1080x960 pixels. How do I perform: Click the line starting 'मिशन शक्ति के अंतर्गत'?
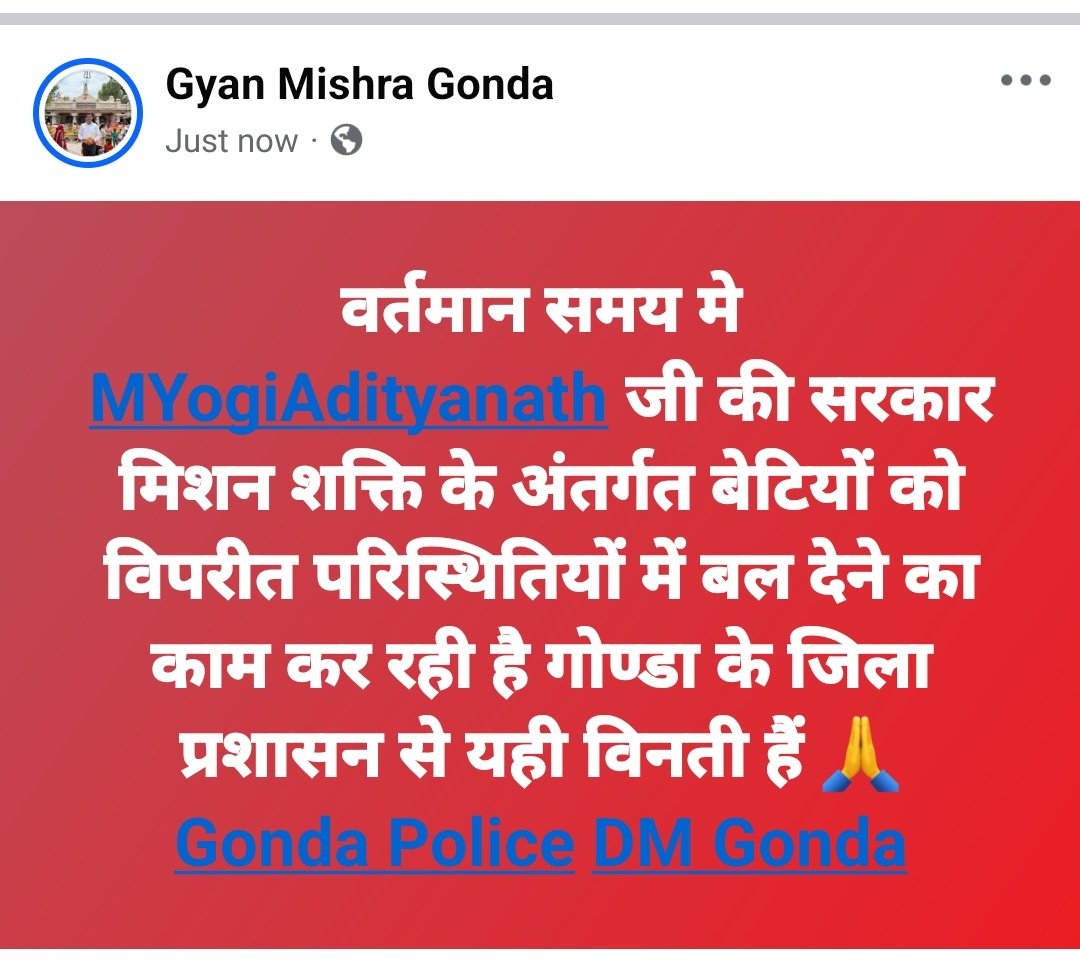click(540, 487)
